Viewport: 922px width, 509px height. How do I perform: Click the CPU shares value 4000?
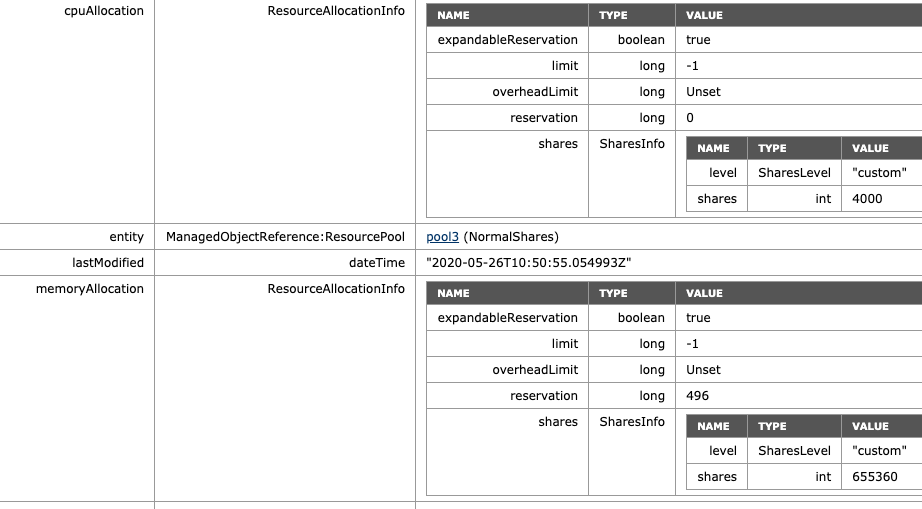[x=869, y=199]
